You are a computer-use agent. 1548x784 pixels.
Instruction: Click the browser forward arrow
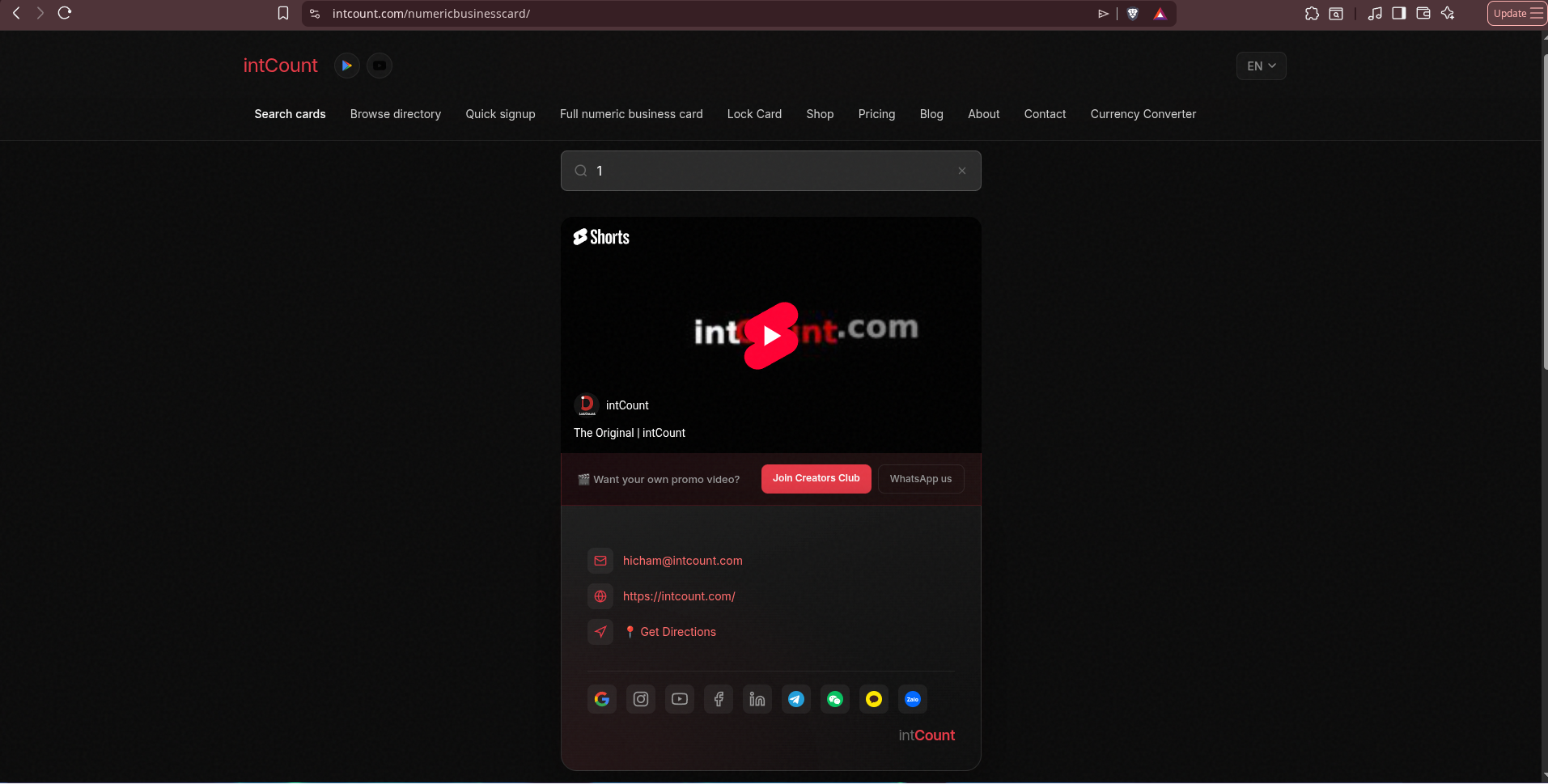coord(40,13)
